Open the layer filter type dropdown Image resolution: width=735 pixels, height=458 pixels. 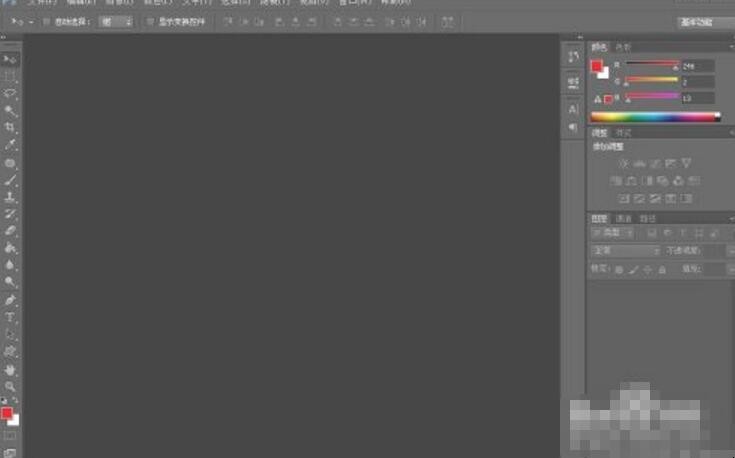612,233
